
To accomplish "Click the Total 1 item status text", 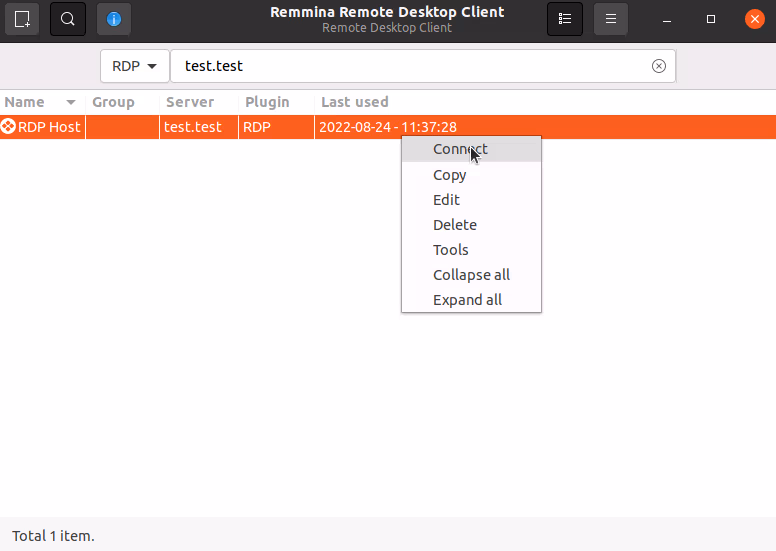I will (53, 536).
